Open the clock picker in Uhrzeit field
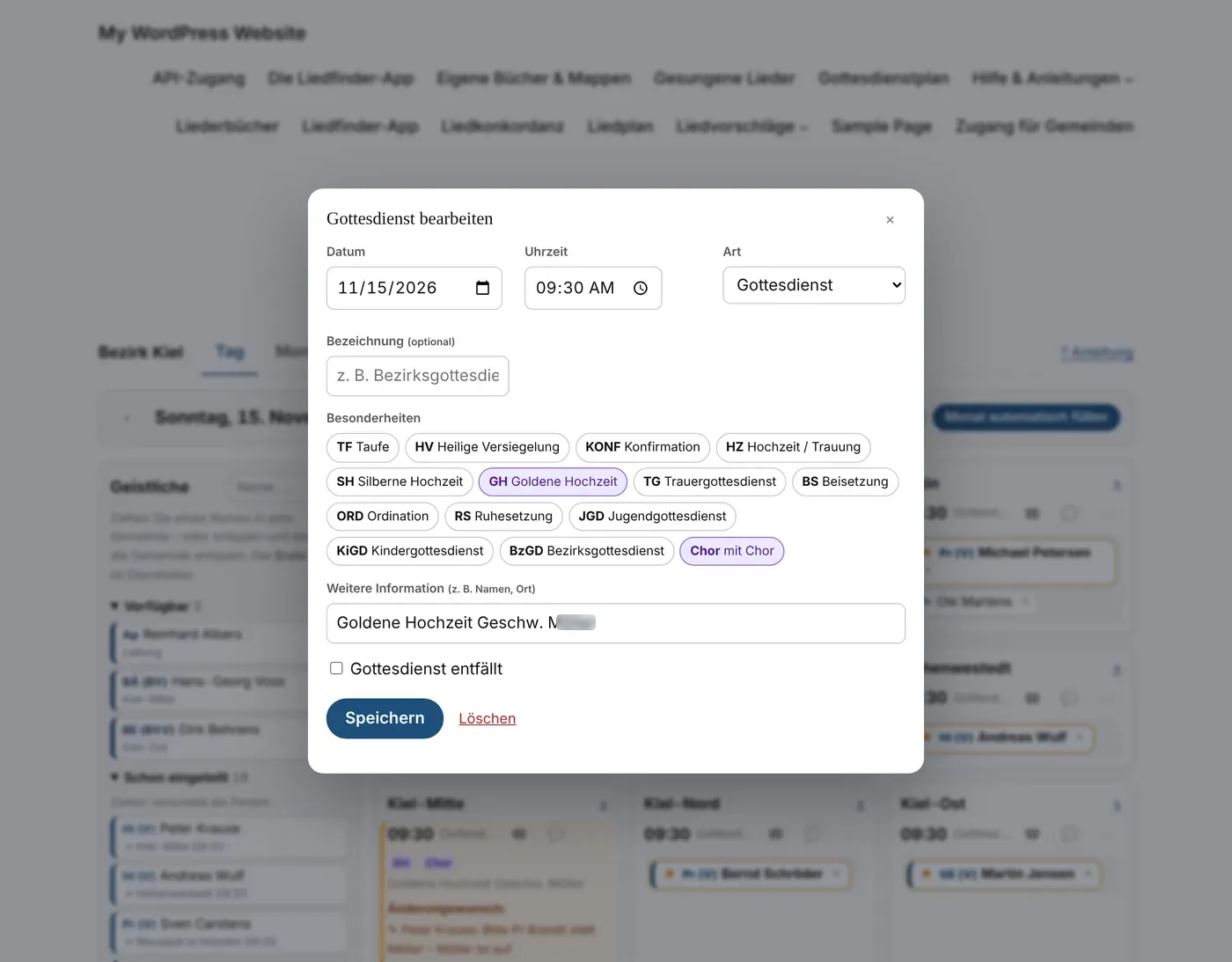This screenshot has width=1232, height=962. click(x=641, y=288)
